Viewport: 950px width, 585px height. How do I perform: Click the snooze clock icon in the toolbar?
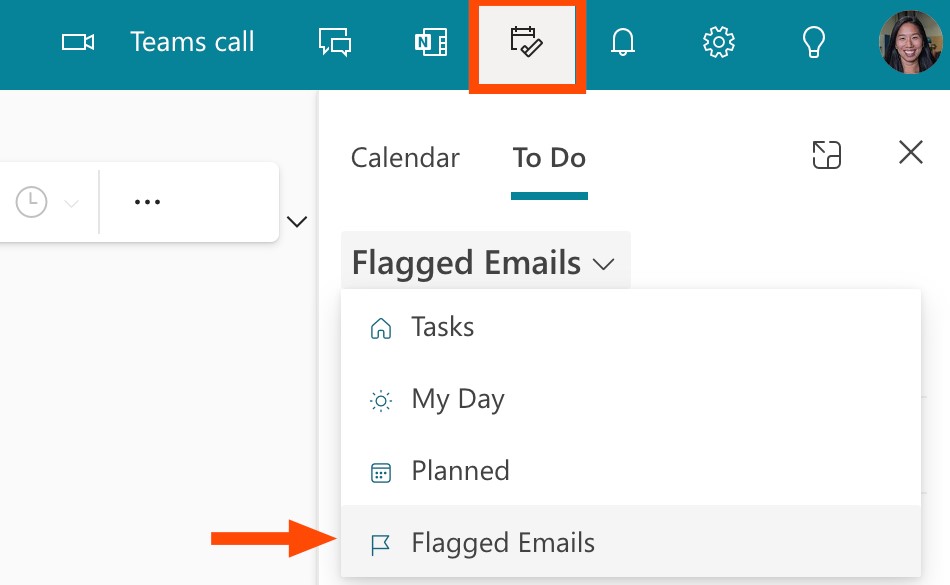coord(32,202)
